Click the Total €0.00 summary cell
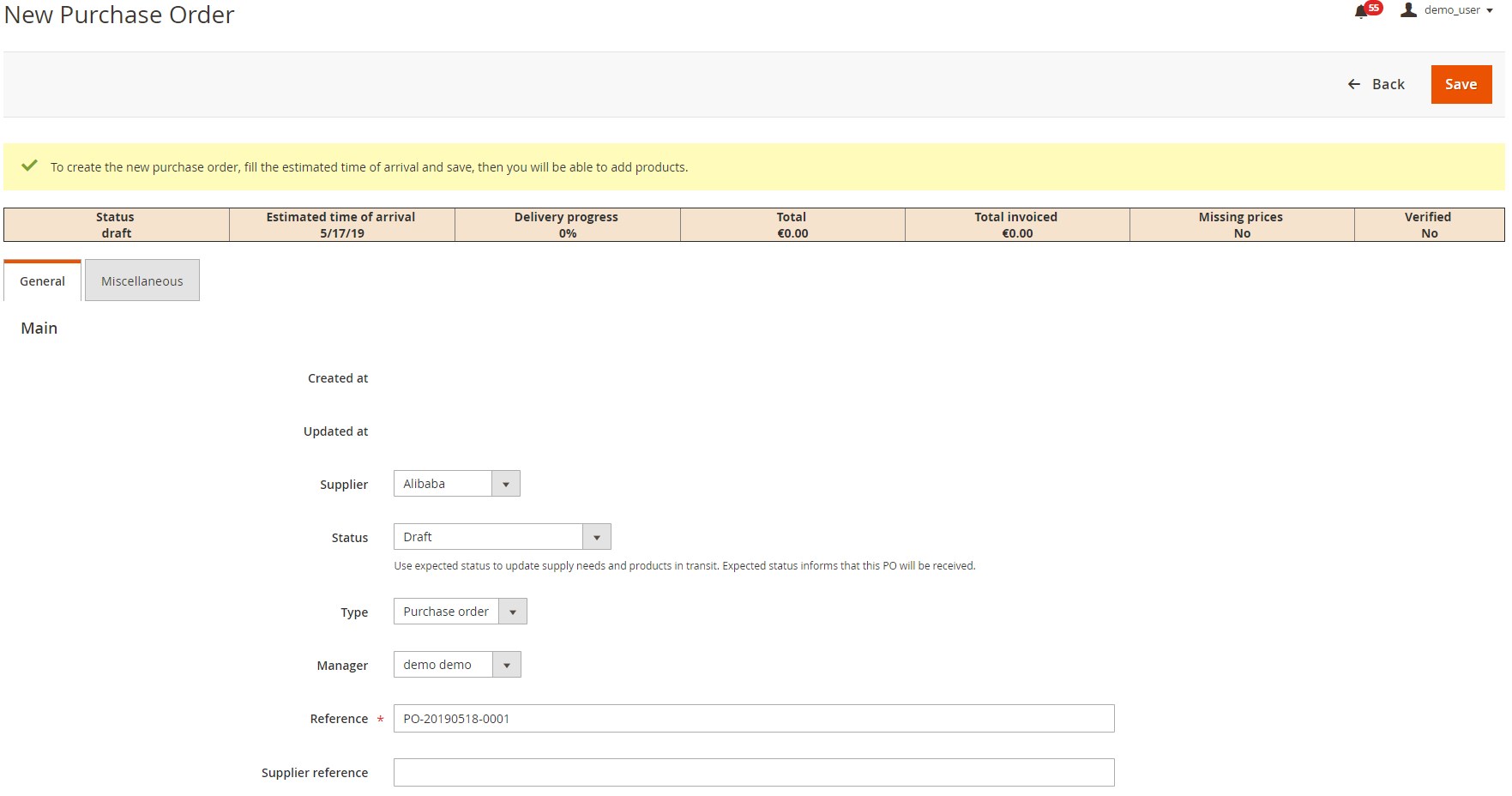1512x796 pixels. pyautogui.click(x=792, y=225)
